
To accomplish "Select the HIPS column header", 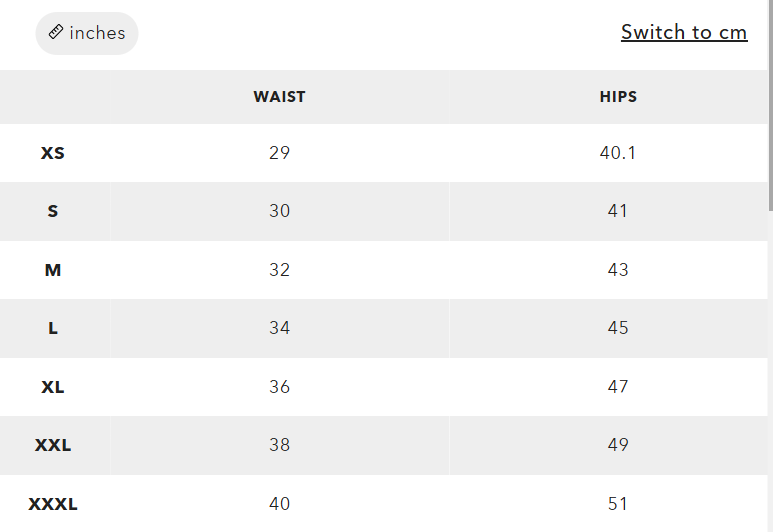I will 618,97.
